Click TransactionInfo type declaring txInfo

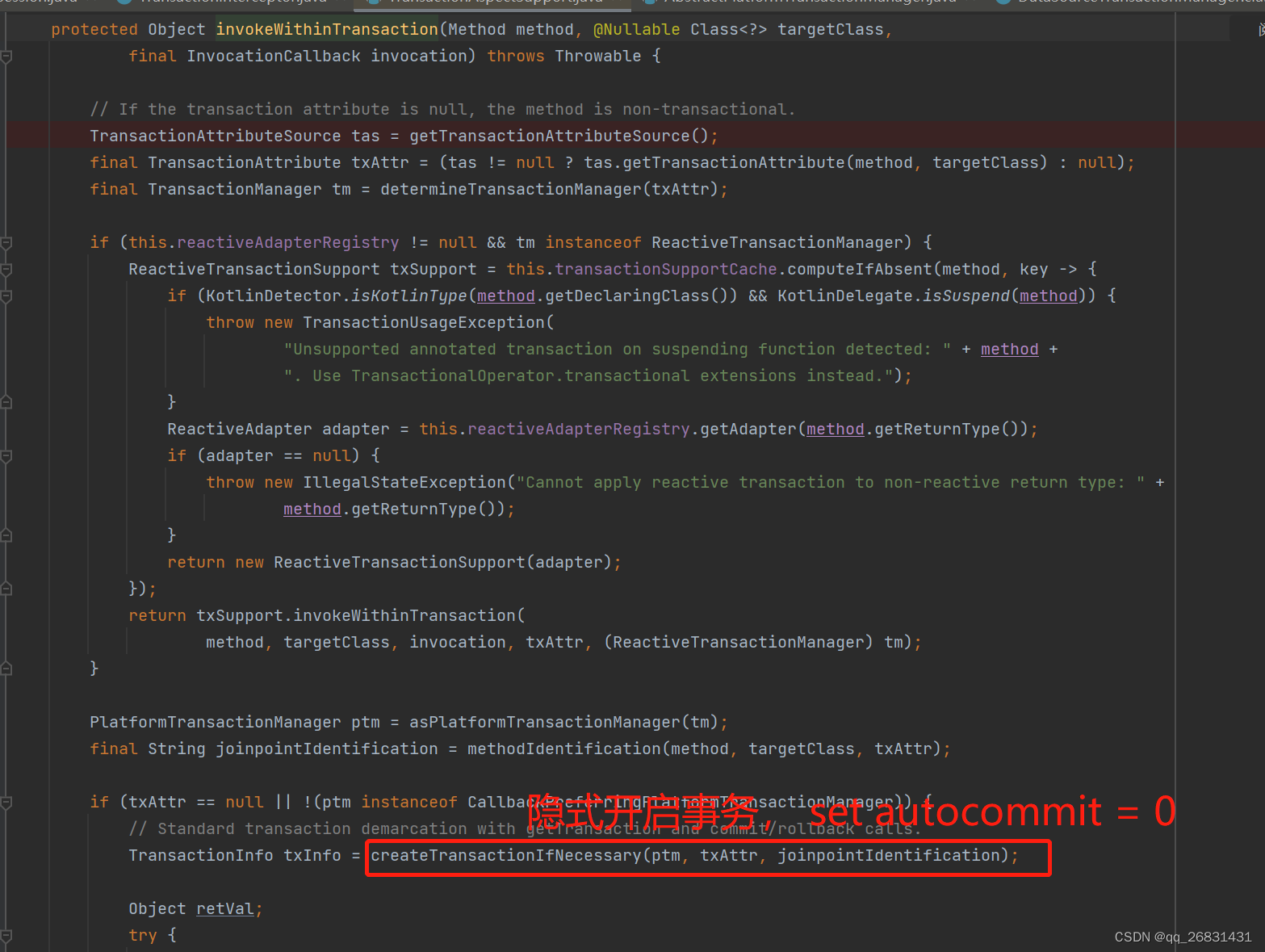point(201,856)
